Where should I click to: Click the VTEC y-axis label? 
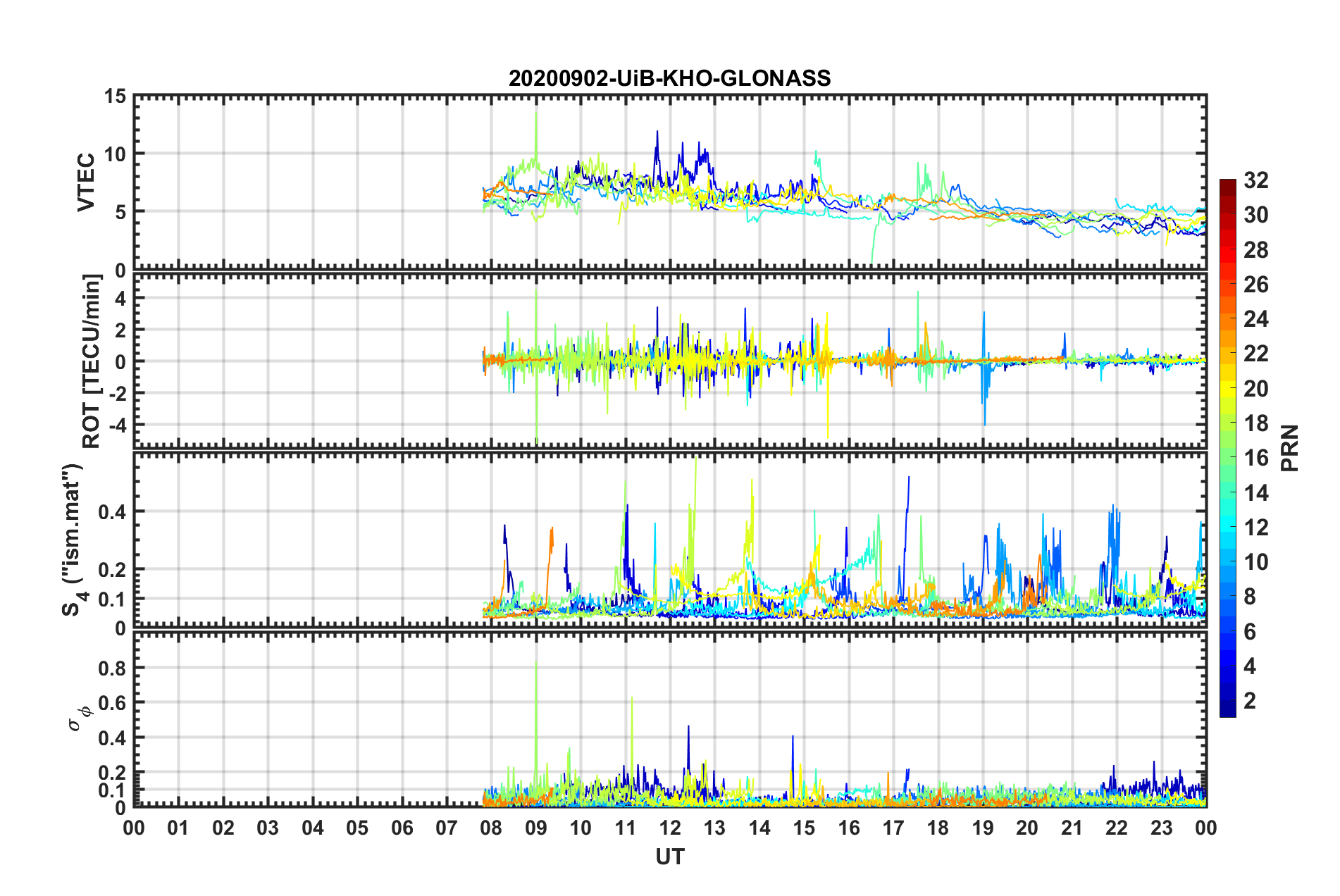(86, 182)
